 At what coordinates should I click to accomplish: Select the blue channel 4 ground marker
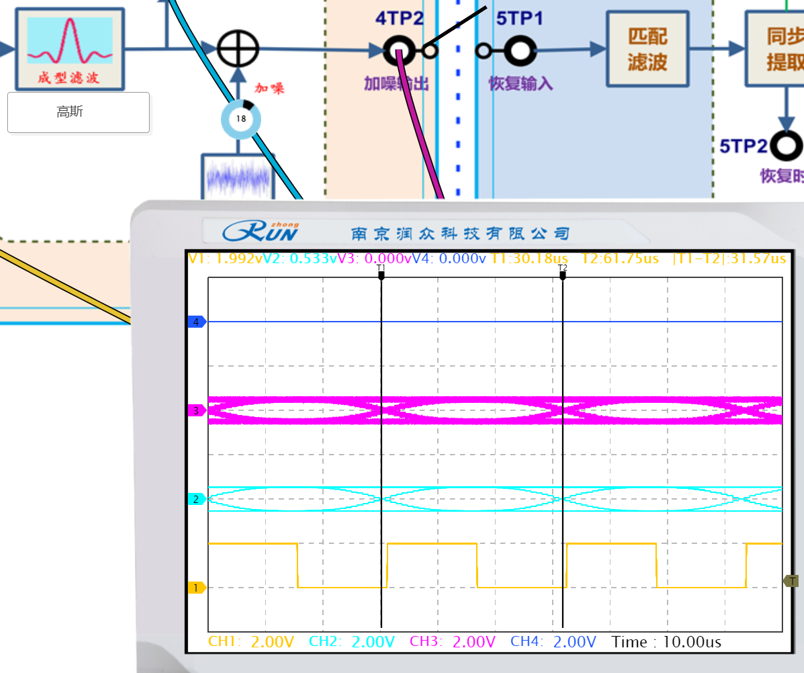(197, 322)
